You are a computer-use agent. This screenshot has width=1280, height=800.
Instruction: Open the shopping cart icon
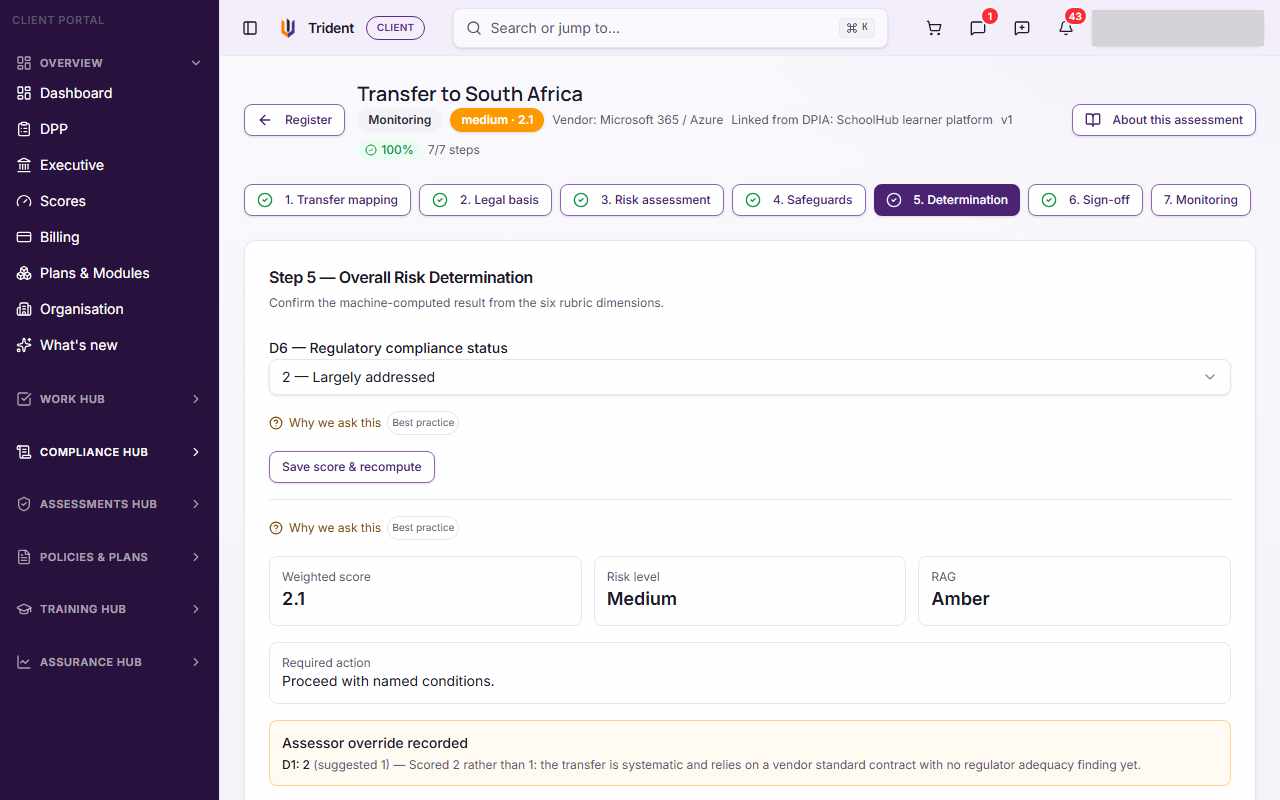coord(934,28)
